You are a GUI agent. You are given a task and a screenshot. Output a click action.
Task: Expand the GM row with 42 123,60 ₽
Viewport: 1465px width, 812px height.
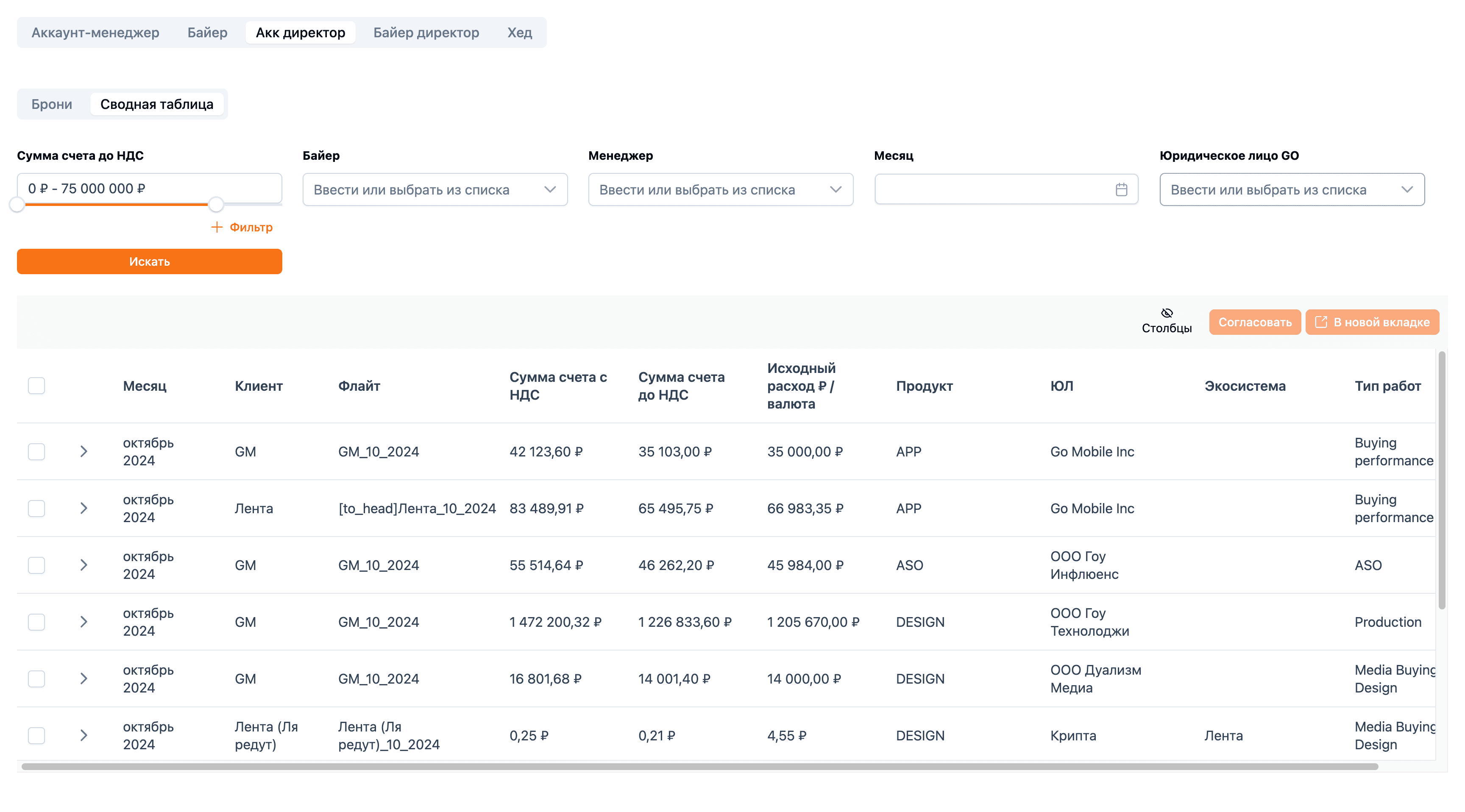coord(84,451)
